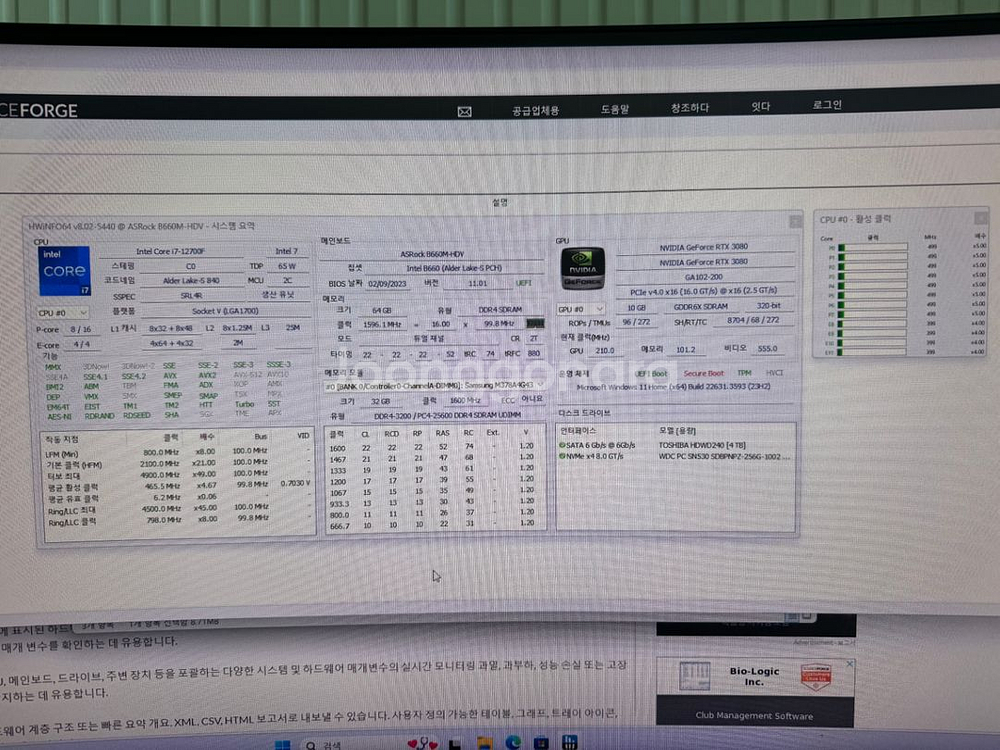The image size is (1000, 750).
Task: Select the 65 W TDP value
Action: point(286,266)
